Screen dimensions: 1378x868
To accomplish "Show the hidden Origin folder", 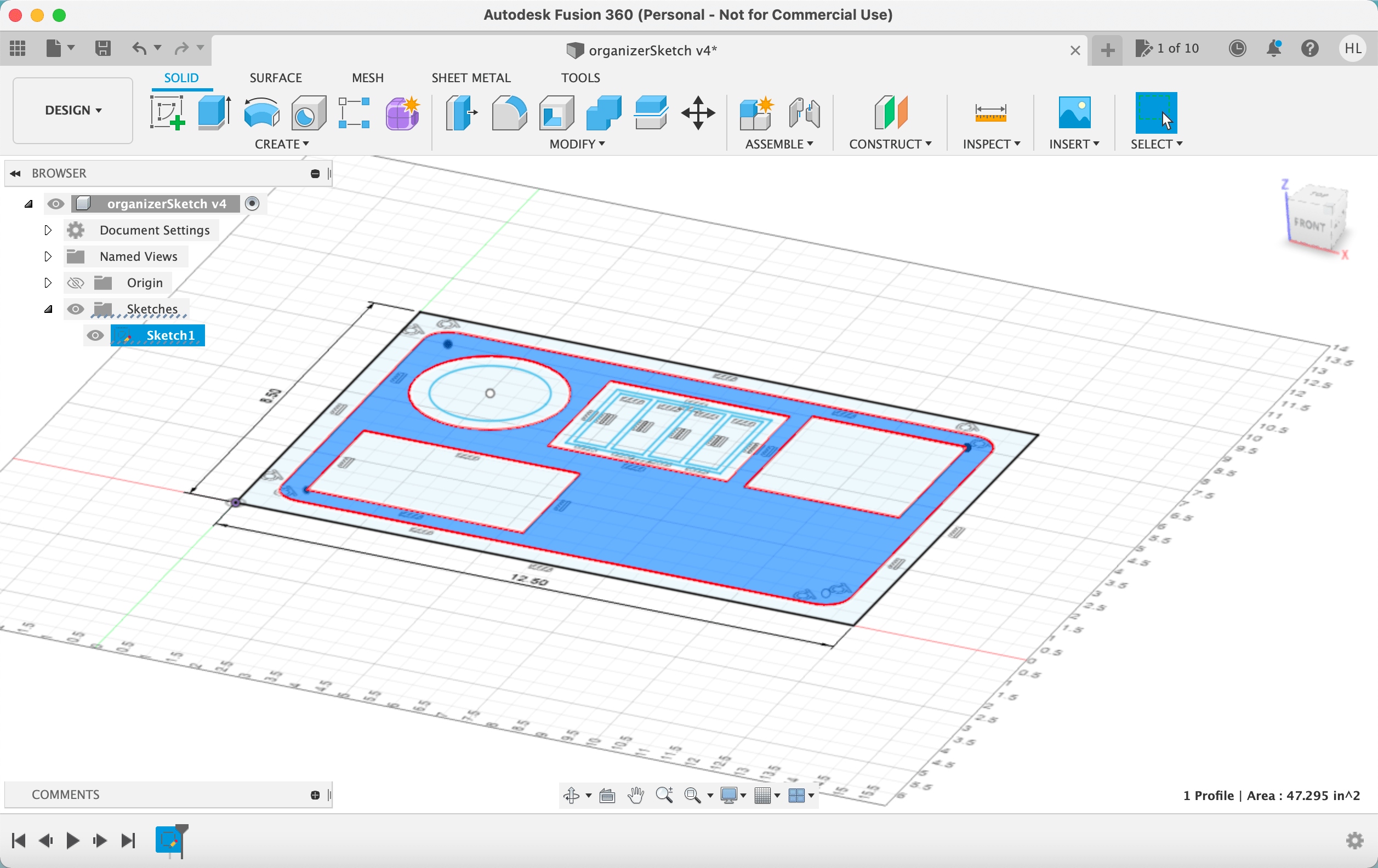I will tap(76, 283).
